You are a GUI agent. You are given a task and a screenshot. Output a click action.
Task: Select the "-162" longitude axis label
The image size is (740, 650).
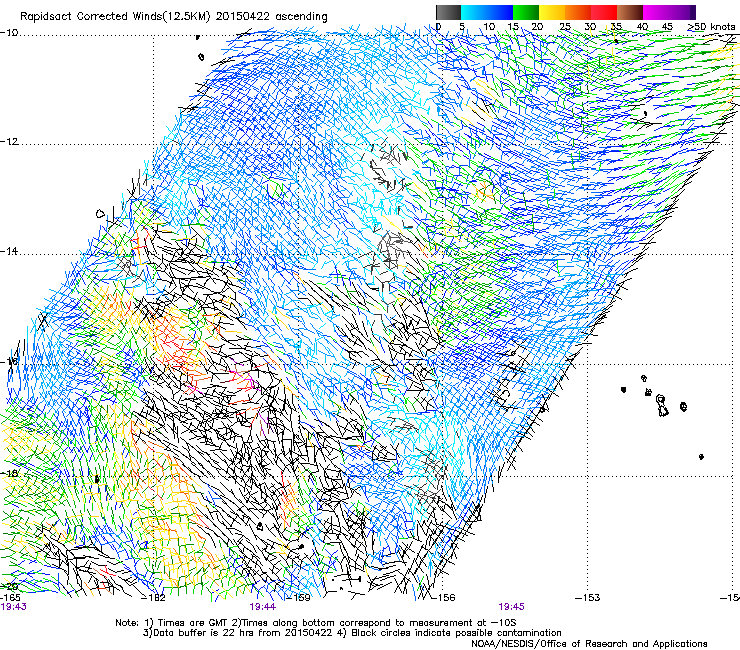click(x=153, y=598)
